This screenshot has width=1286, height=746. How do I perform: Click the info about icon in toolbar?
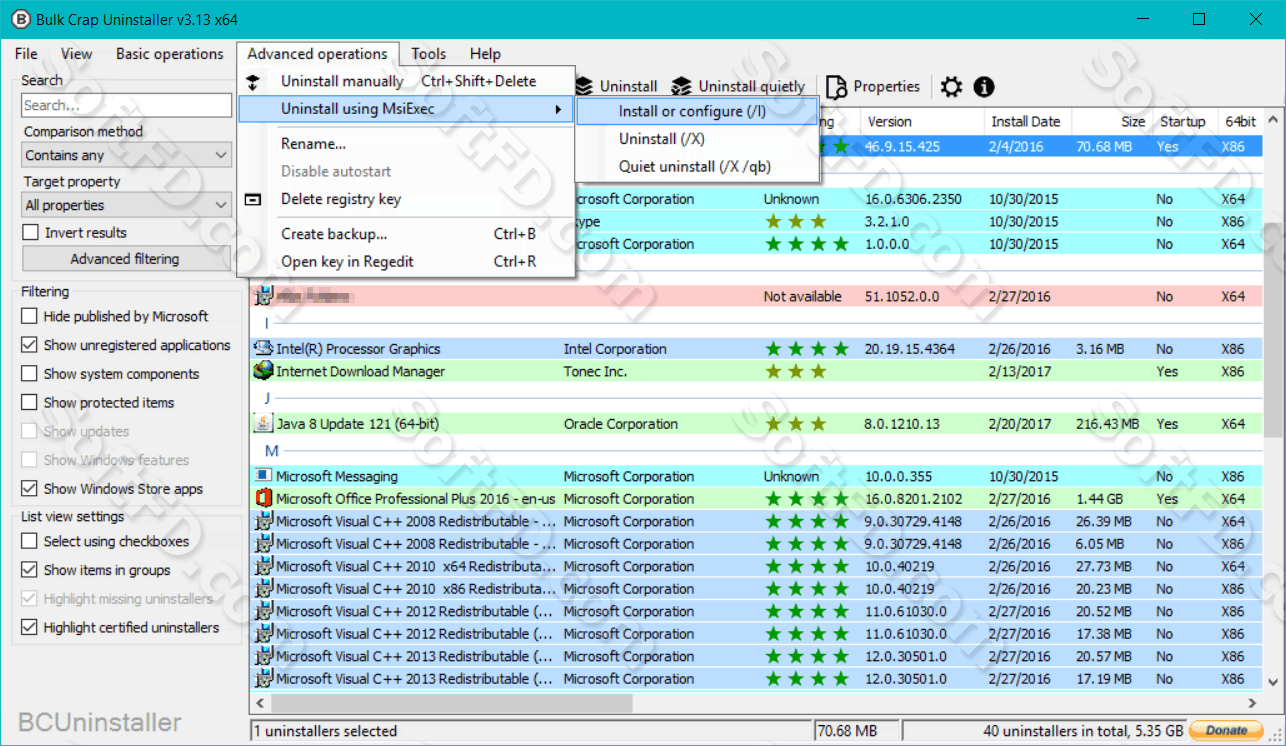(984, 87)
